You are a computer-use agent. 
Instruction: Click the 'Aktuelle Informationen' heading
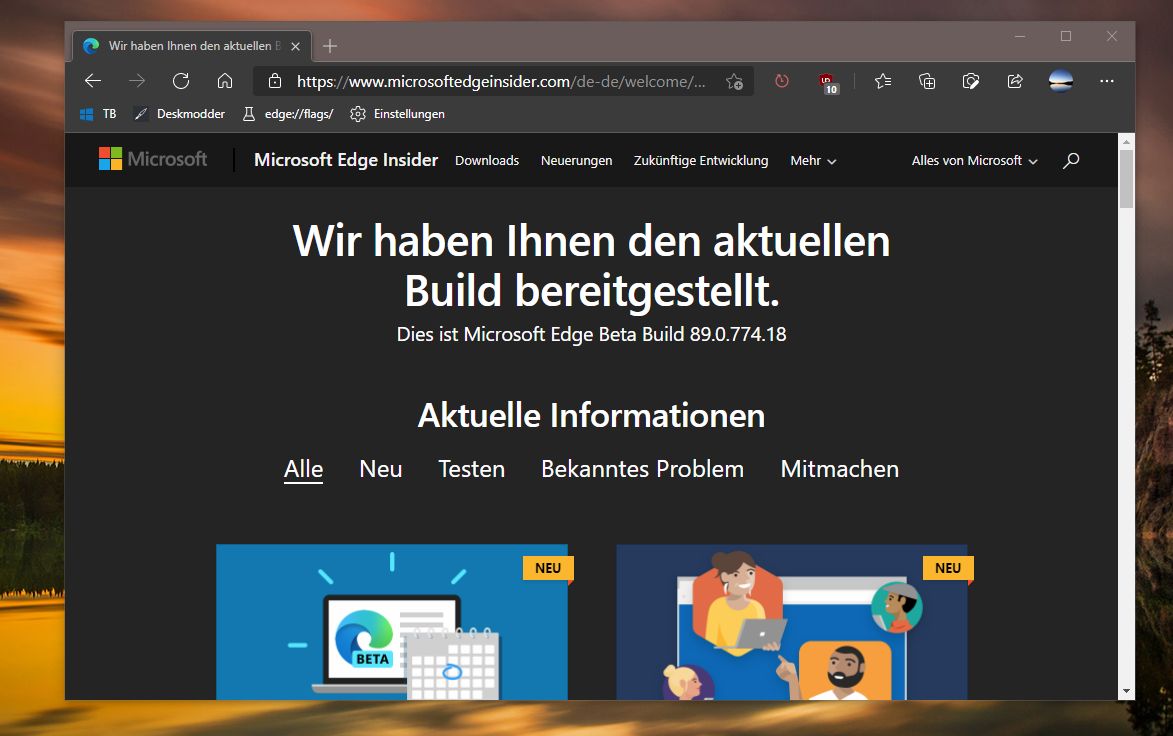[x=591, y=416]
